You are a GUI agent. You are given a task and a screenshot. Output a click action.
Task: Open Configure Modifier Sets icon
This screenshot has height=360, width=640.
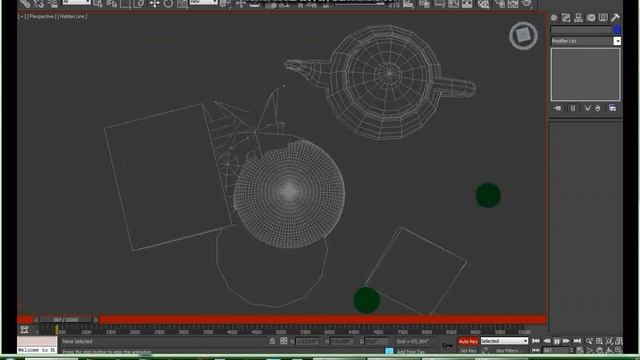coord(613,108)
